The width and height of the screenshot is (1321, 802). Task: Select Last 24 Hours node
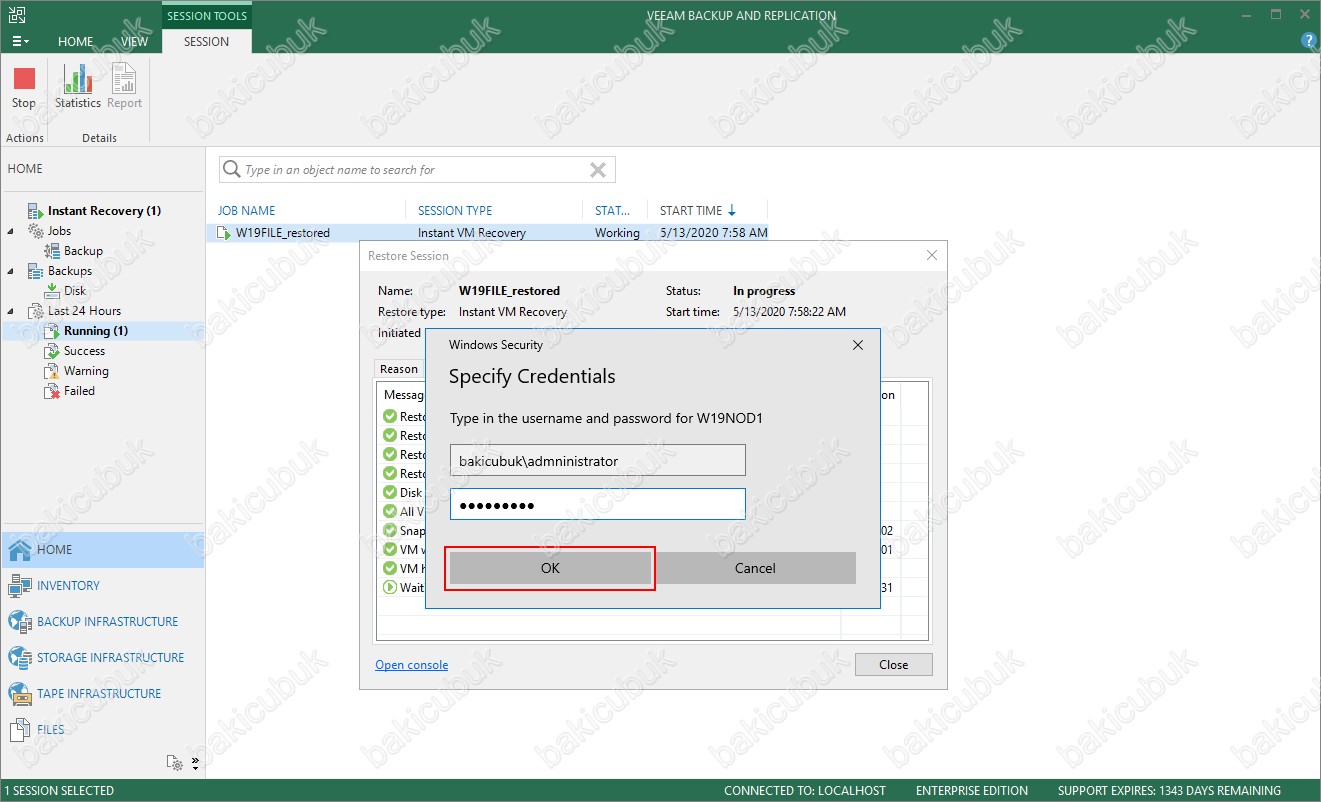point(84,311)
